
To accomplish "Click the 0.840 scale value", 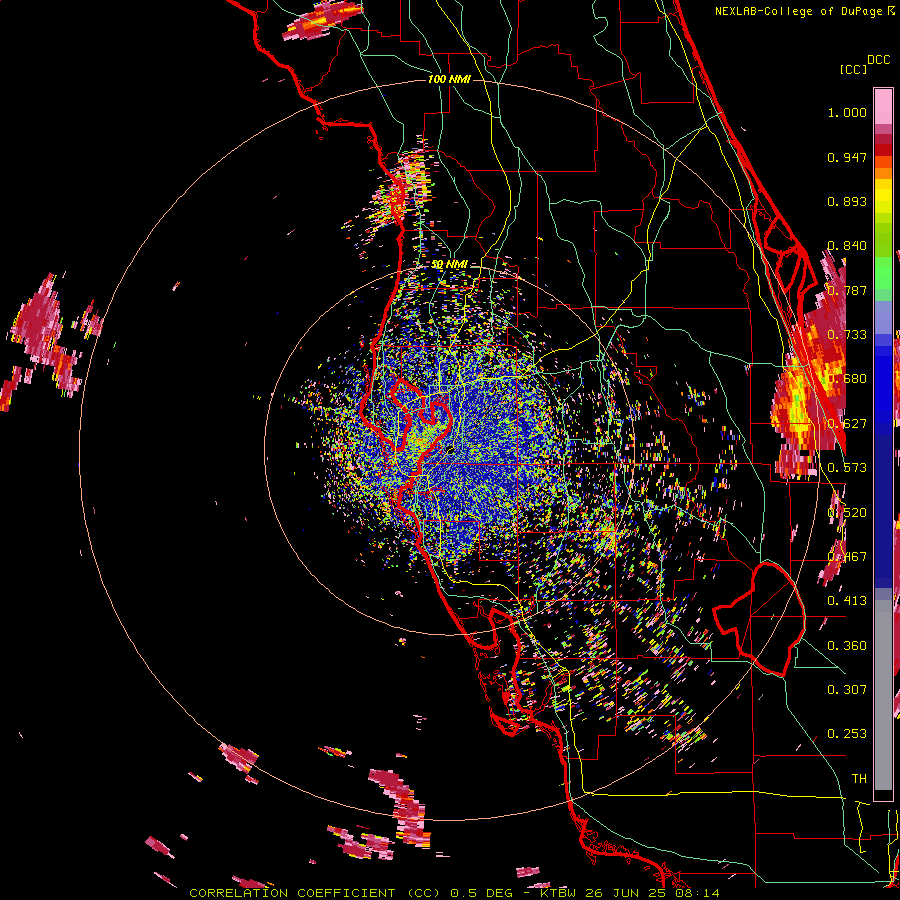I will point(847,246).
